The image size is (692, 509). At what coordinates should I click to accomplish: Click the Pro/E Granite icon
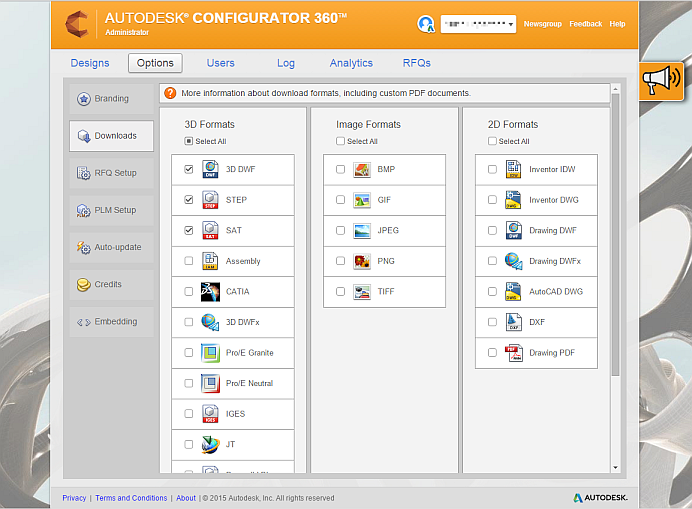(211, 353)
